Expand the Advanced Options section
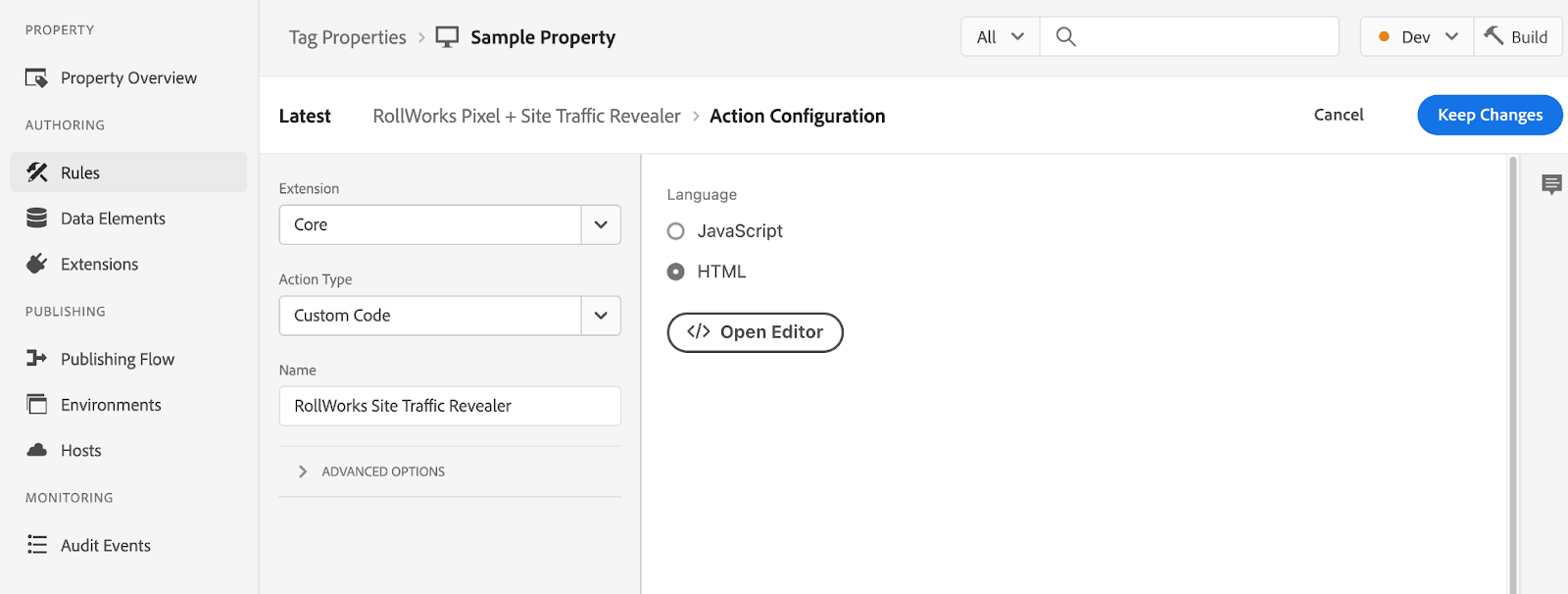The height and width of the screenshot is (594, 1568). click(303, 471)
